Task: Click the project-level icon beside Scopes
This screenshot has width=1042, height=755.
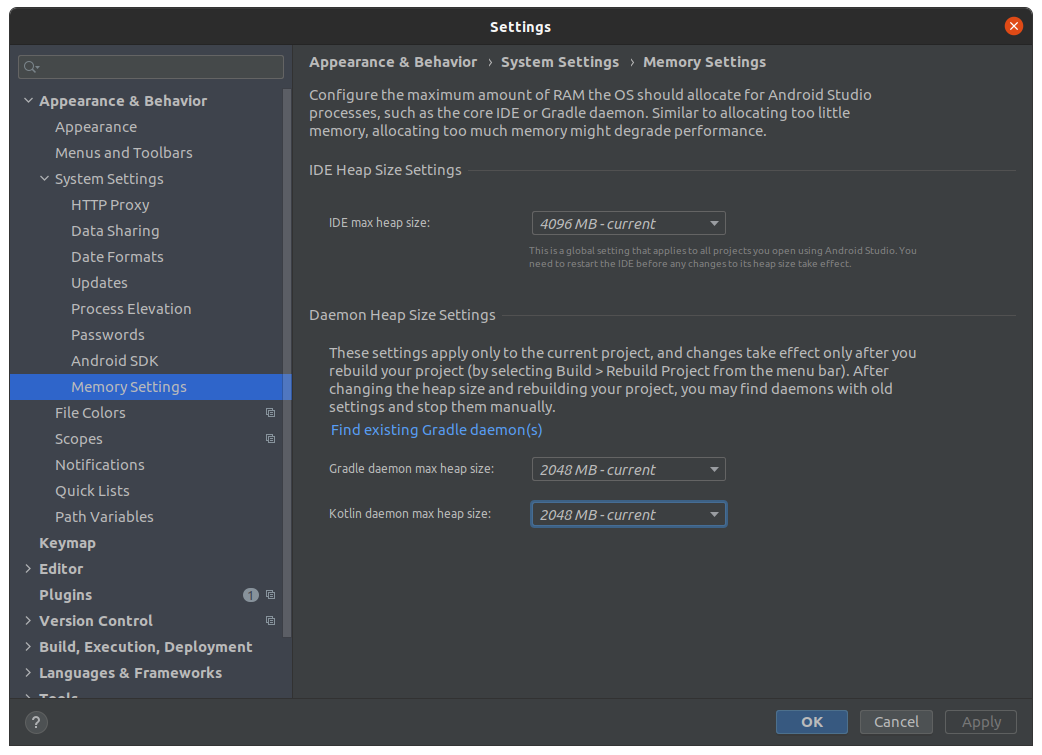Action: coord(270,439)
